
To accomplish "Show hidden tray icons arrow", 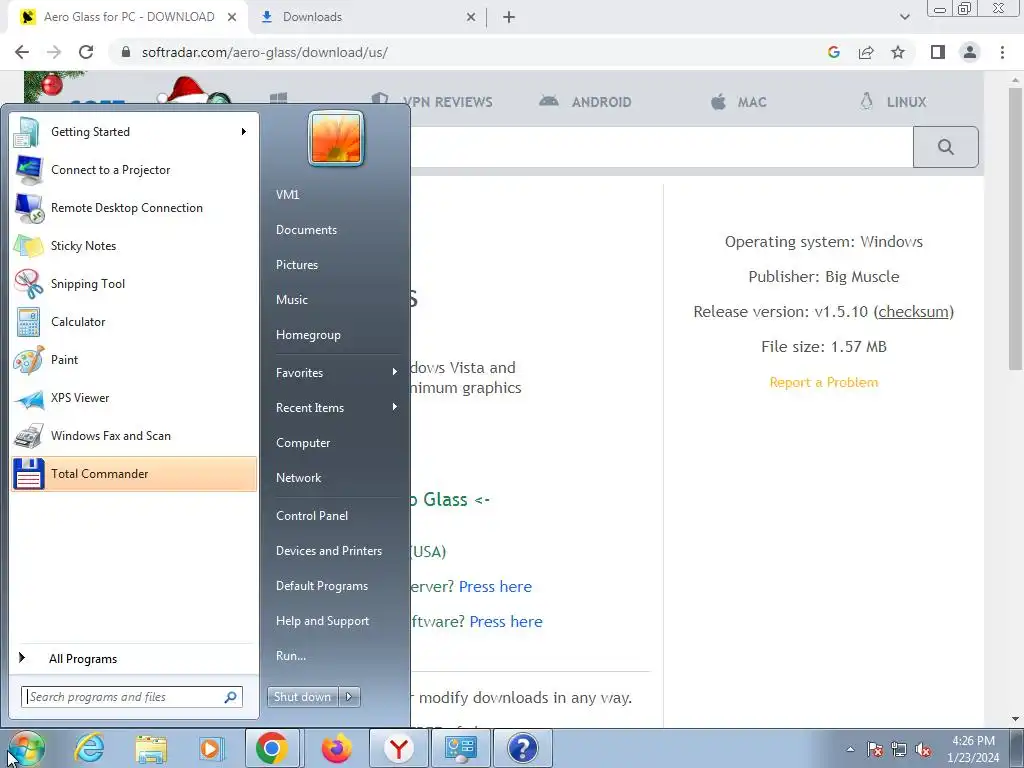I will pos(850,749).
